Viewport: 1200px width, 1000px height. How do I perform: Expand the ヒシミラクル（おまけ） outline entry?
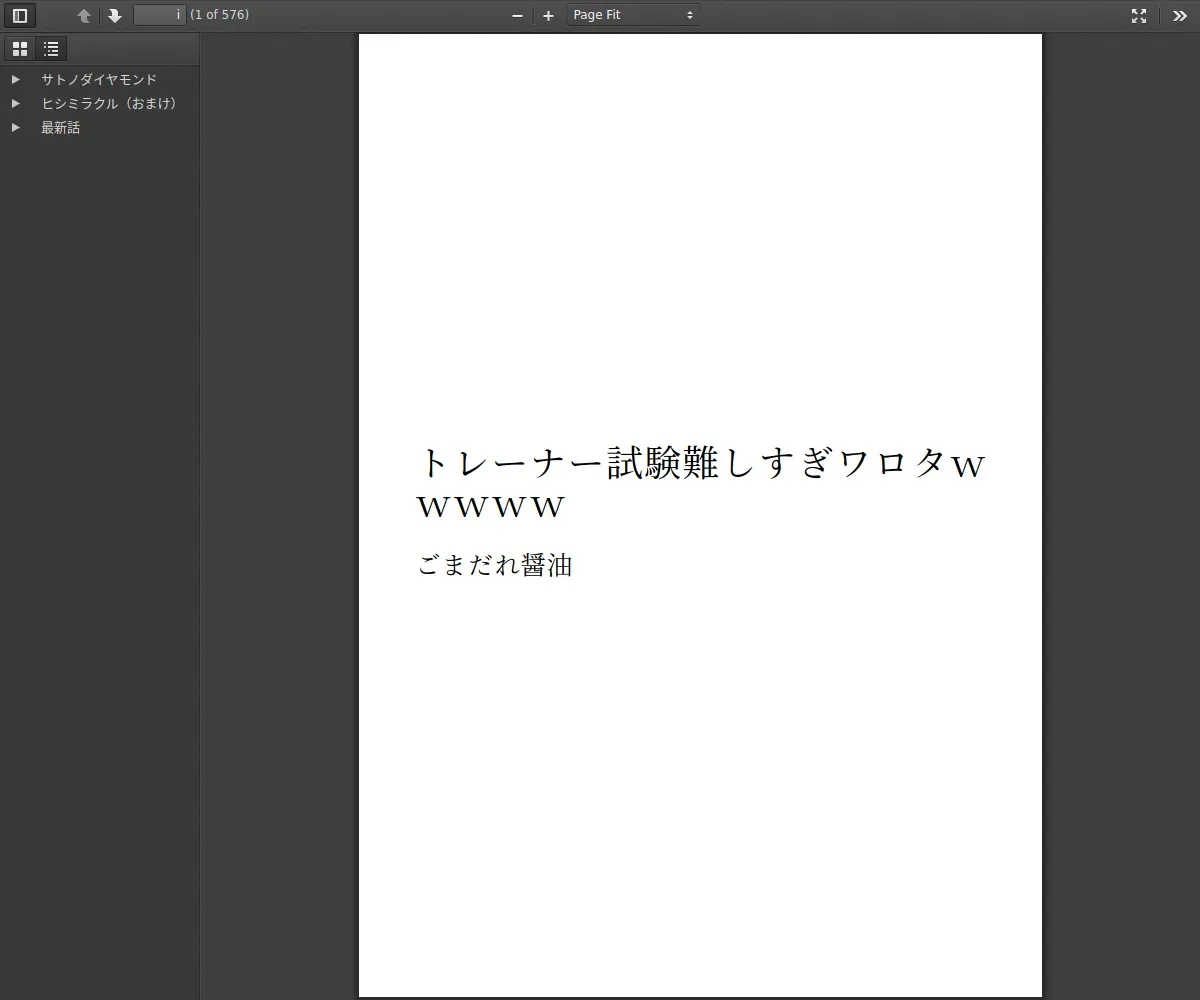(x=15, y=103)
